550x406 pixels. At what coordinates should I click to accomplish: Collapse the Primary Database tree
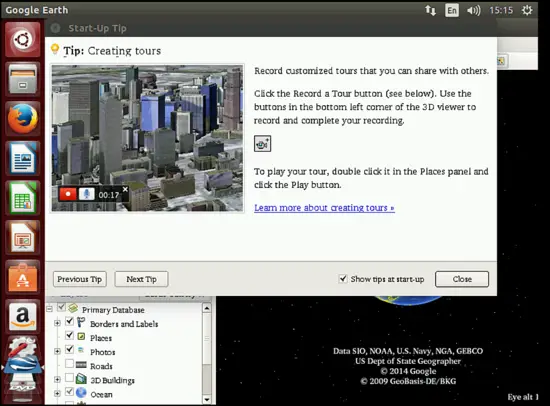click(x=49, y=309)
